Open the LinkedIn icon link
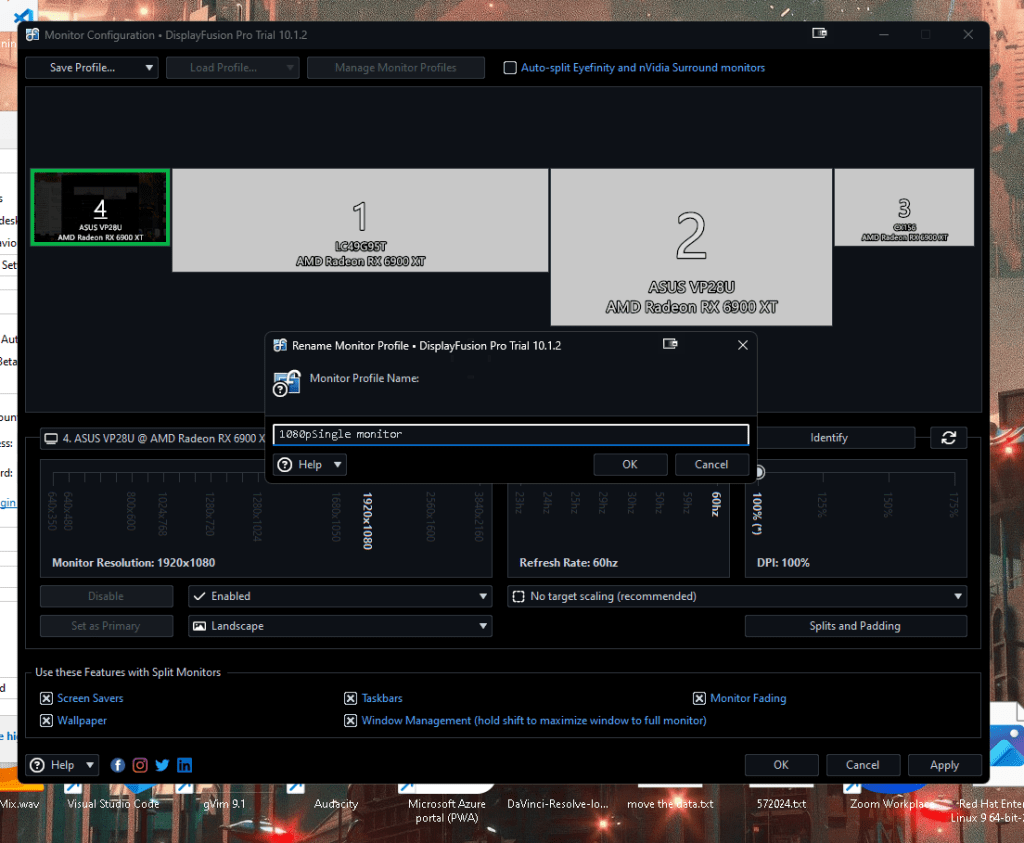 [185, 765]
